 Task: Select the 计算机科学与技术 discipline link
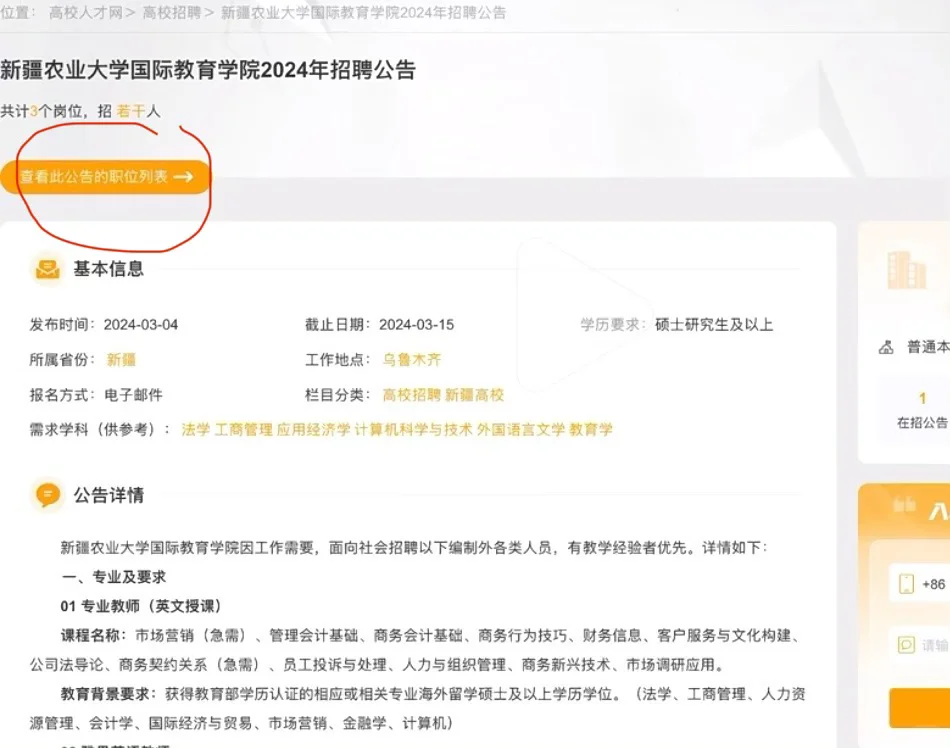tap(413, 429)
